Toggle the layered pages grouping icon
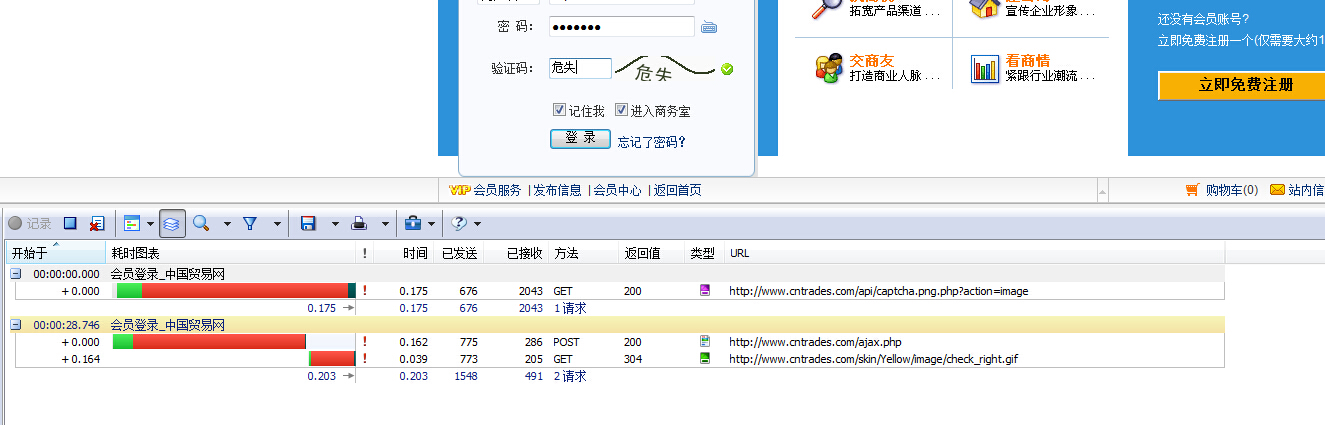Screen dimensions: 1325x425 (x=172, y=224)
